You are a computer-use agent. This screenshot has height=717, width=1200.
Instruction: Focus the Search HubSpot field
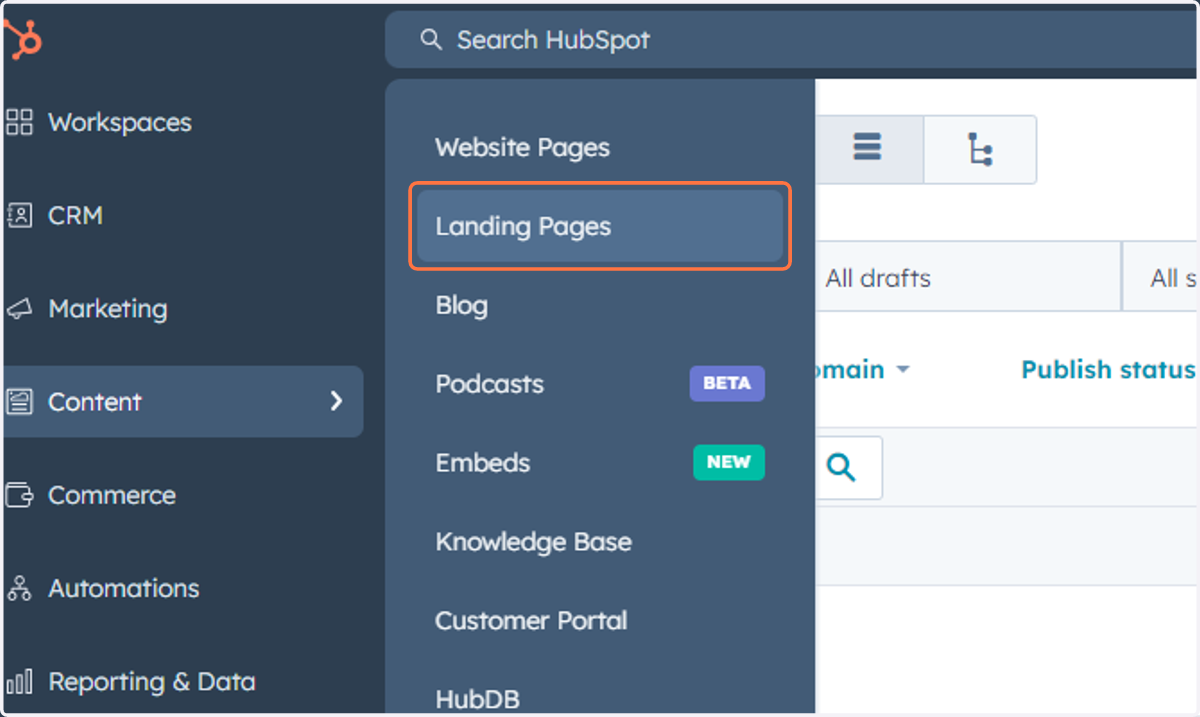coord(790,40)
